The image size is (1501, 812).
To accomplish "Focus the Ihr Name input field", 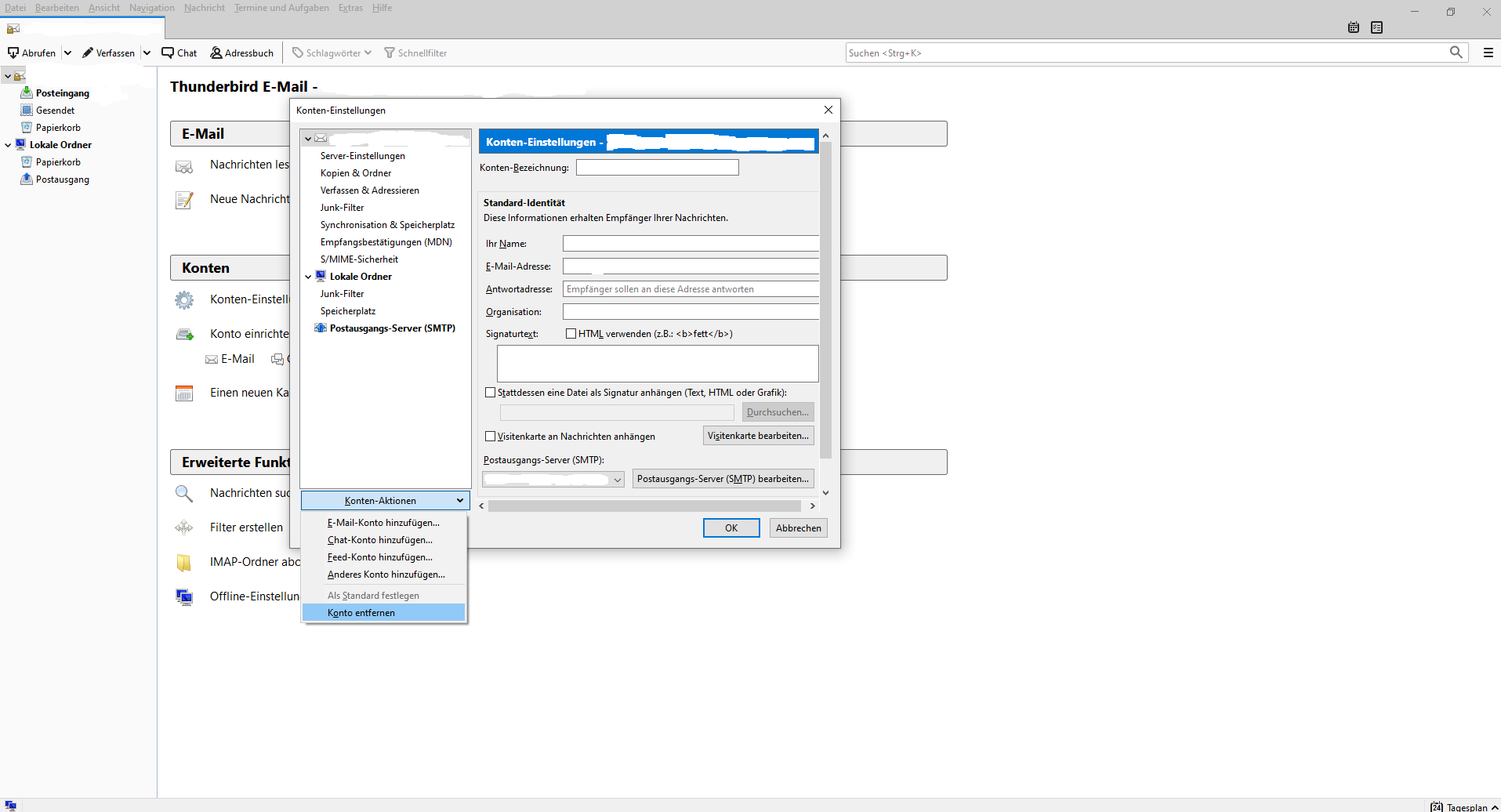I will (691, 244).
